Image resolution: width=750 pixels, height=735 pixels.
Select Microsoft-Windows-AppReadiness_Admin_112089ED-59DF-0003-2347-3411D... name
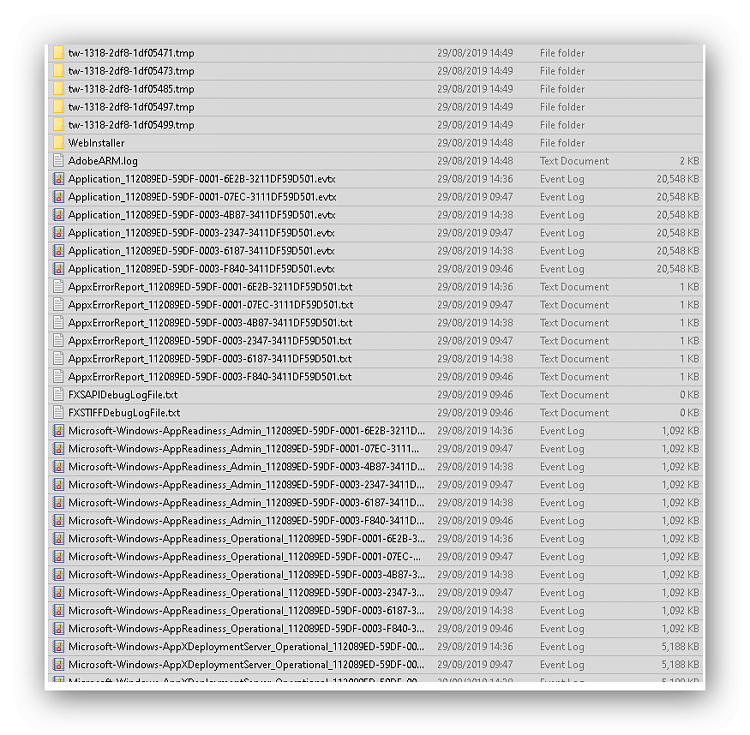point(246,485)
